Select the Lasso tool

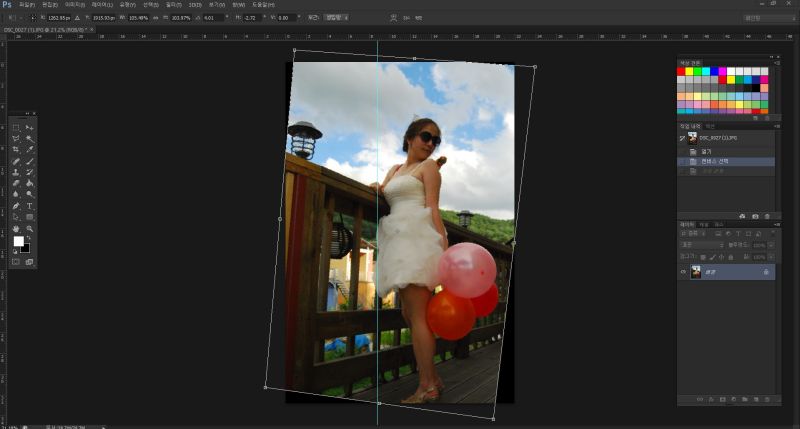coord(16,139)
